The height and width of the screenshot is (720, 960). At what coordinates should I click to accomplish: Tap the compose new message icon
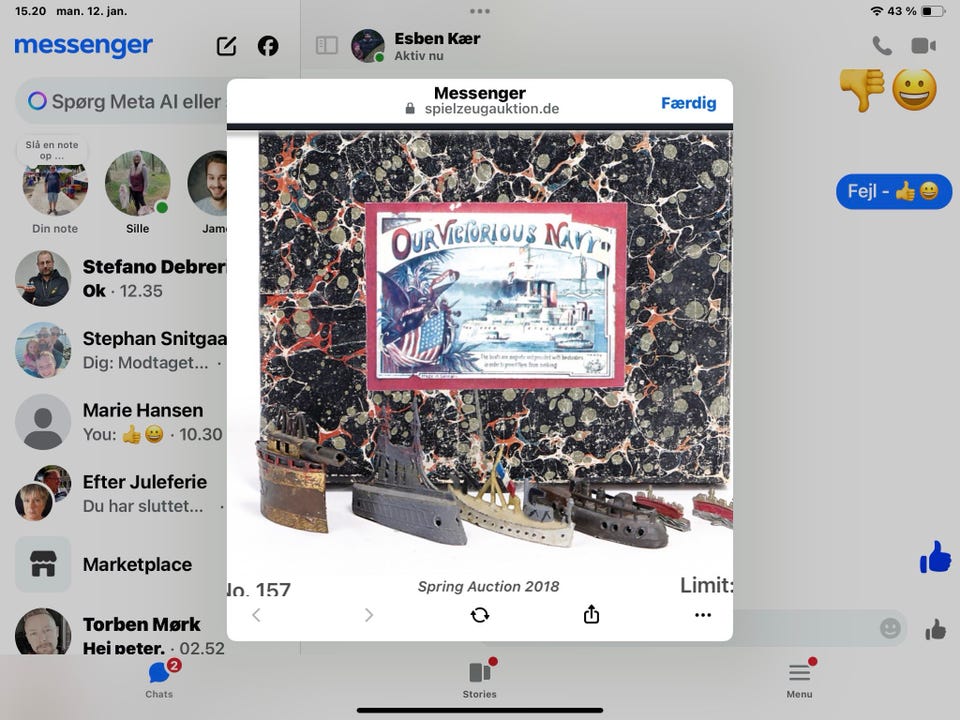pyautogui.click(x=227, y=46)
